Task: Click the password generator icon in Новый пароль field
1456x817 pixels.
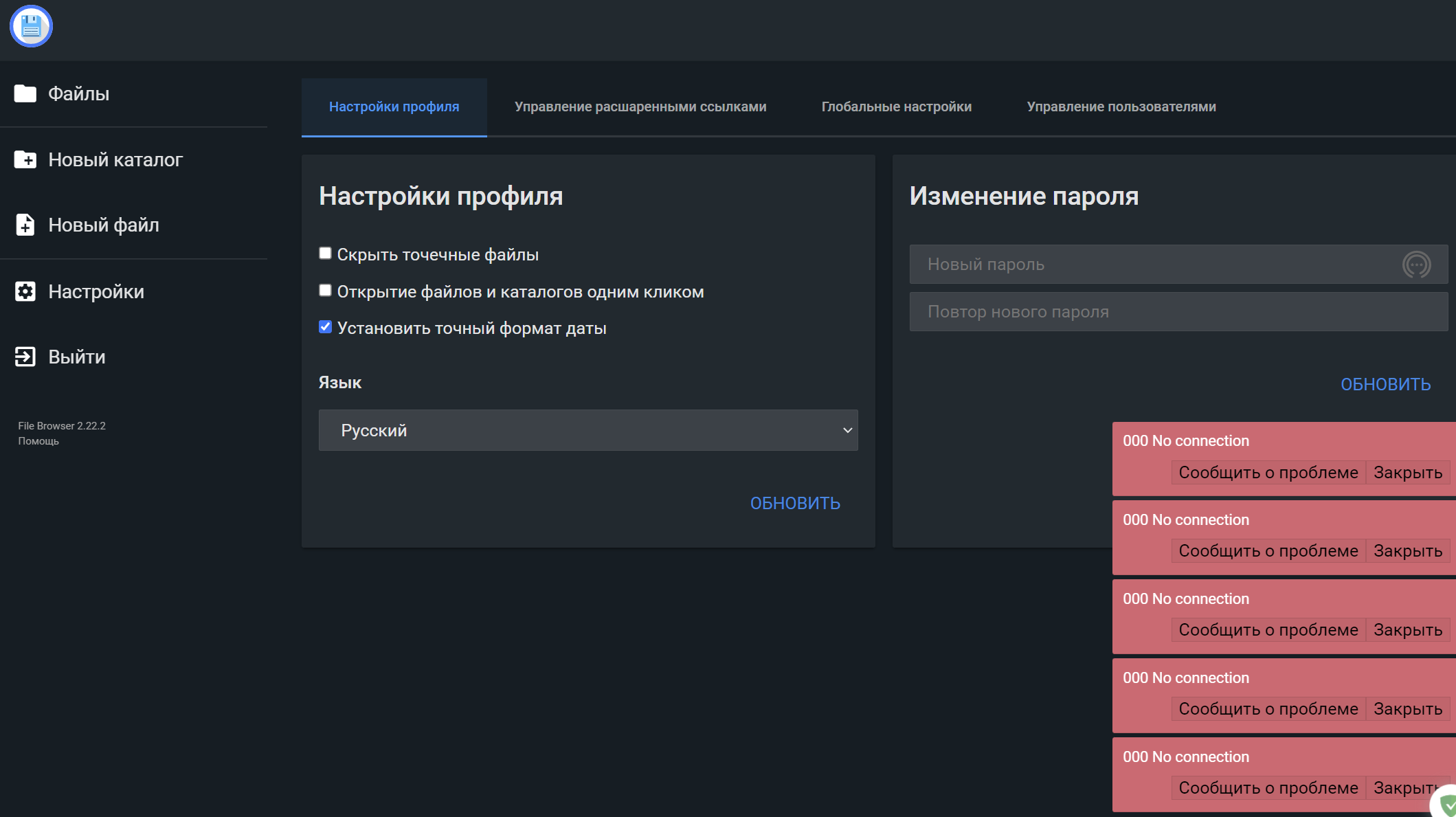Action: coord(1415,264)
